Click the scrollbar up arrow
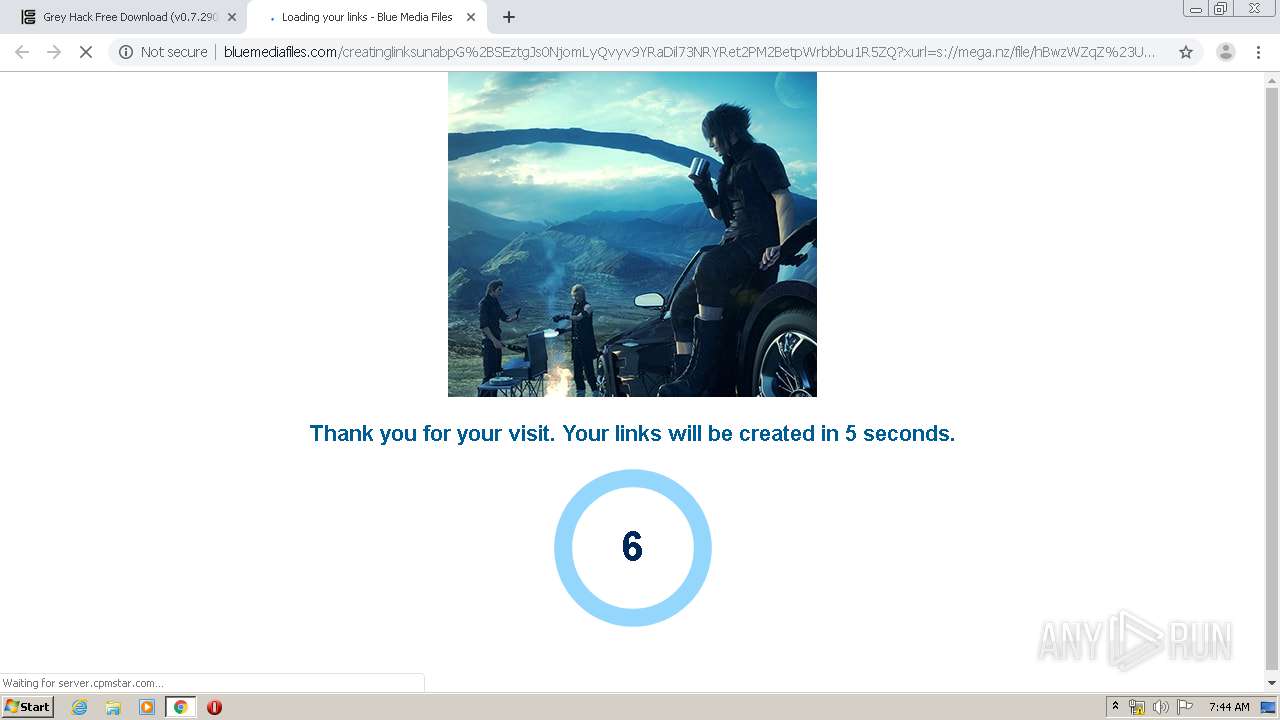Image resolution: width=1280 pixels, height=720 pixels. [x=1272, y=79]
